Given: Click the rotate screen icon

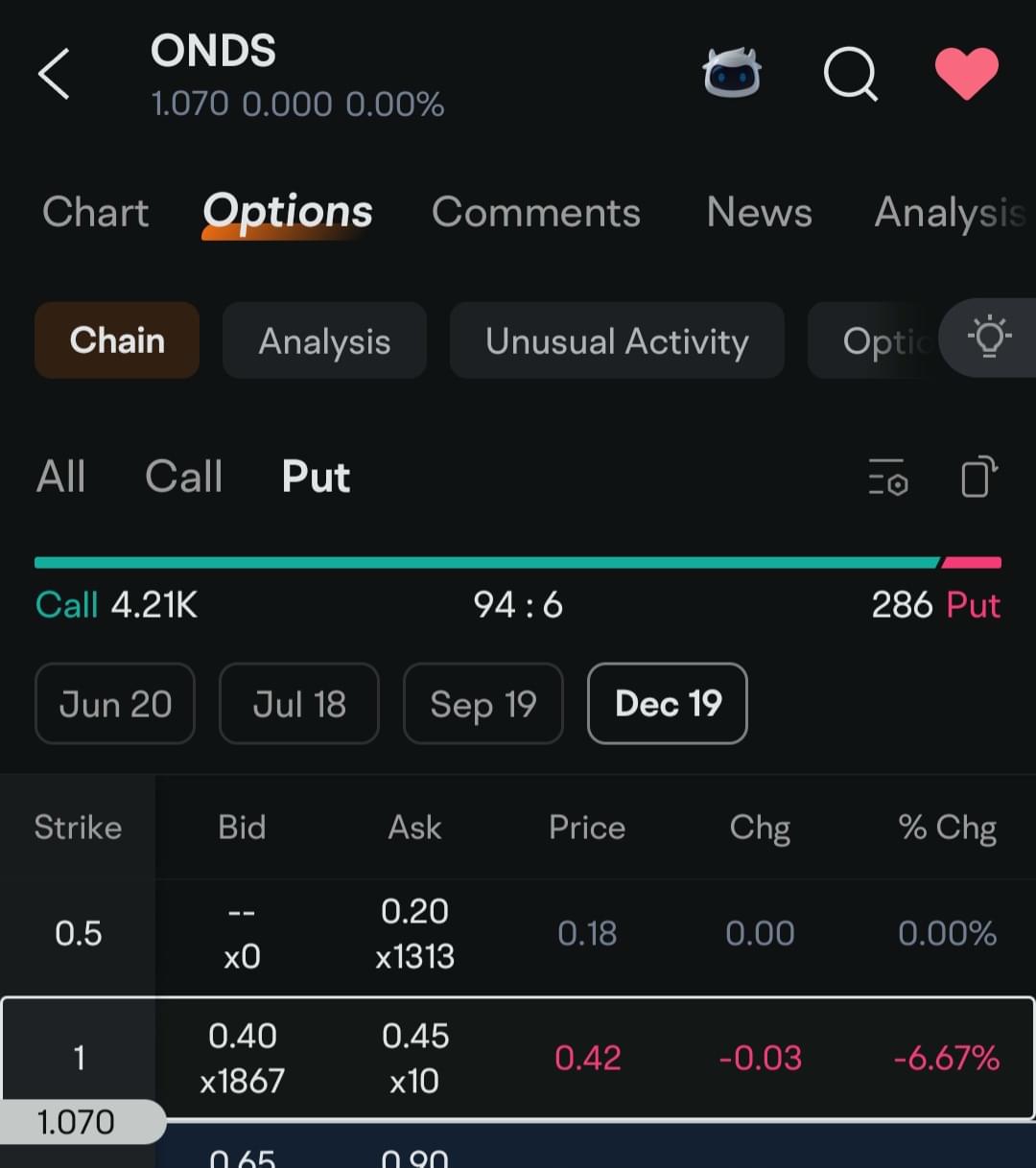Looking at the screenshot, I should point(978,477).
